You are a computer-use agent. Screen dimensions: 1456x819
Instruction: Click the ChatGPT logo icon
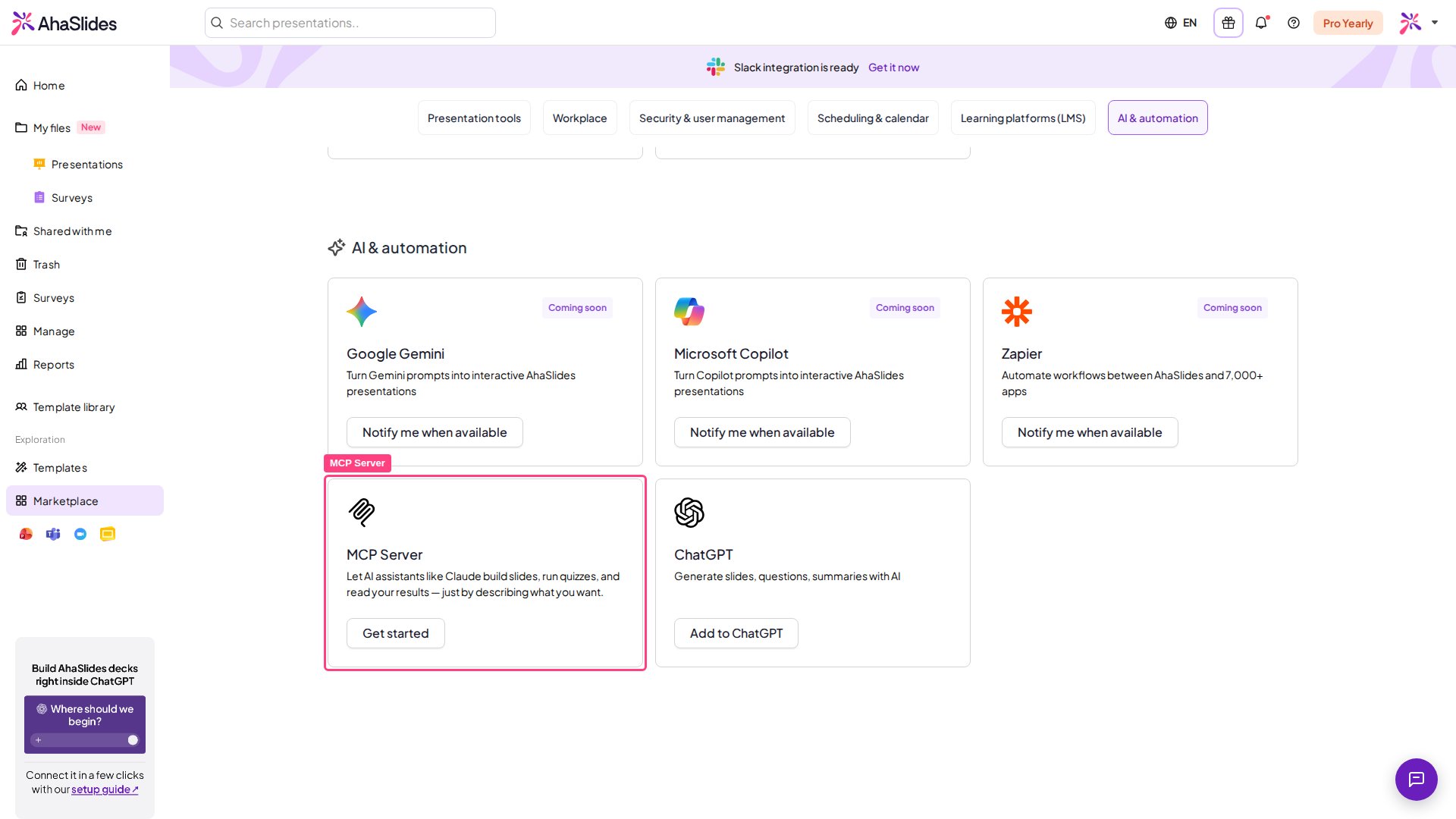(x=689, y=513)
